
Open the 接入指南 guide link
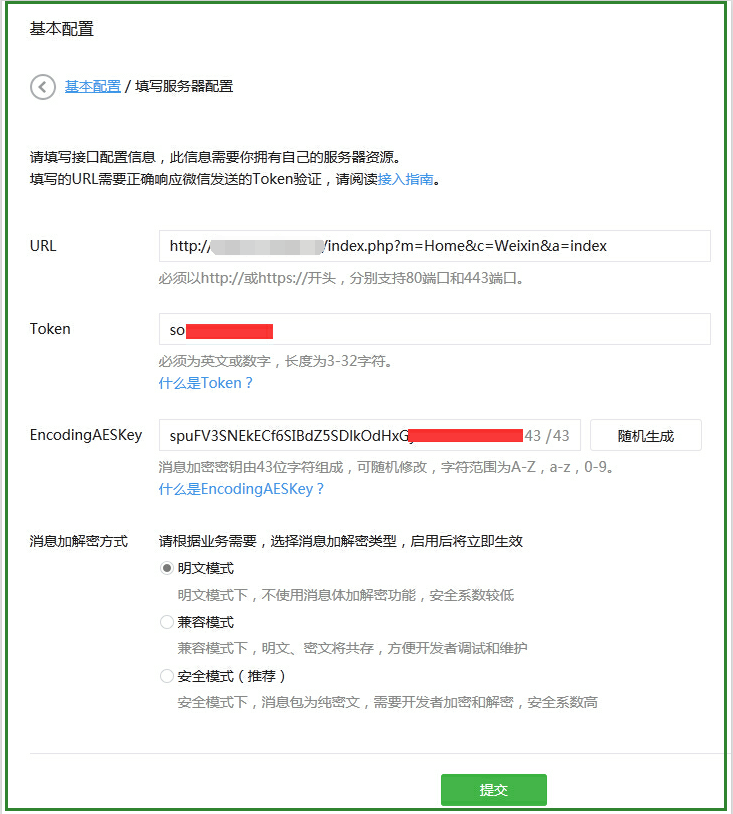point(405,180)
